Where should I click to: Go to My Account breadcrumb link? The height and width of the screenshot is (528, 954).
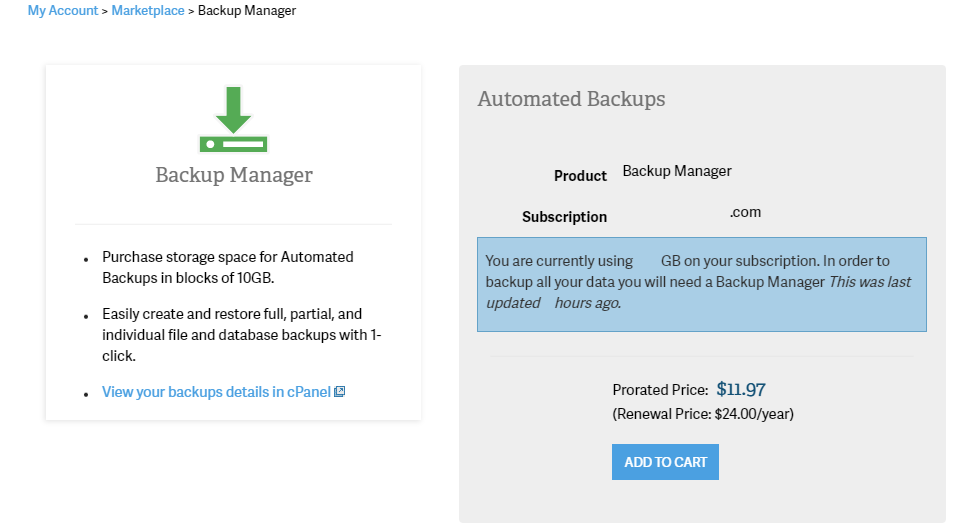(63, 11)
